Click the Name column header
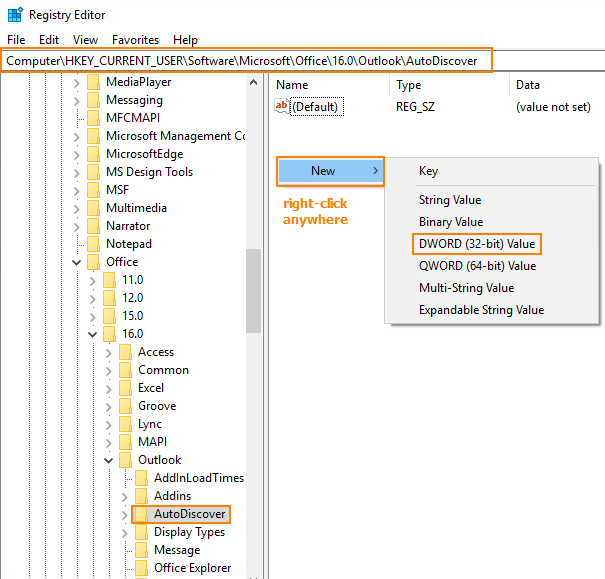Image resolution: width=605 pixels, height=579 pixels. point(292,85)
